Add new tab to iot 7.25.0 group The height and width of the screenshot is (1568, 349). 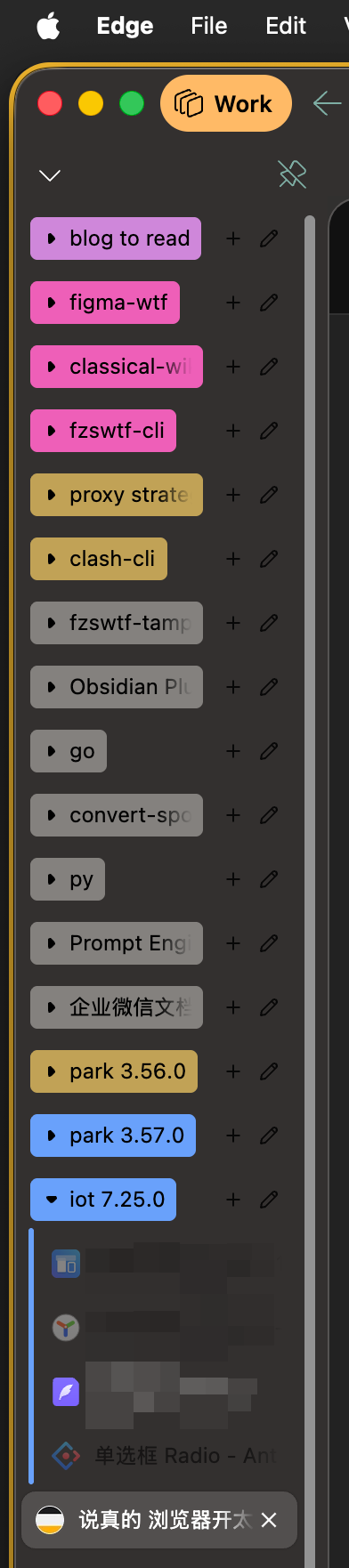tap(233, 1200)
